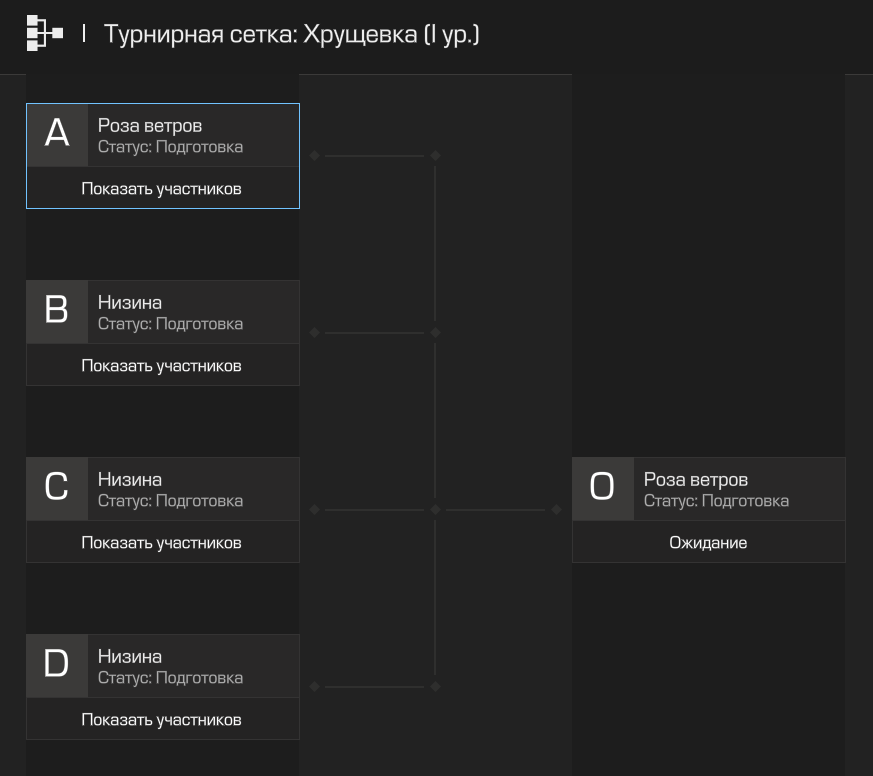Select group B letter tile
Viewport: 873px width, 776px height.
(57, 312)
